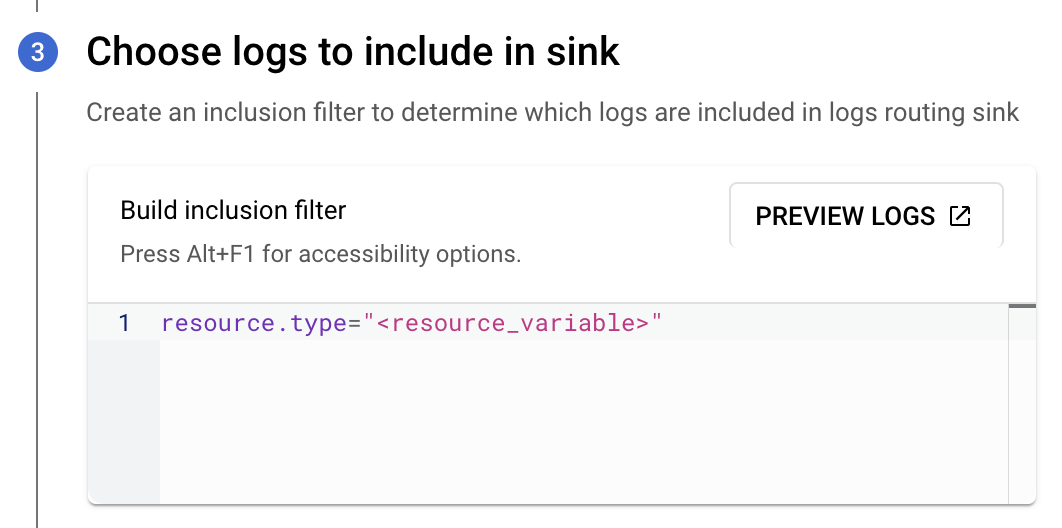1062x528 pixels.
Task: Click the external link icon in Preview Logs
Action: [960, 216]
